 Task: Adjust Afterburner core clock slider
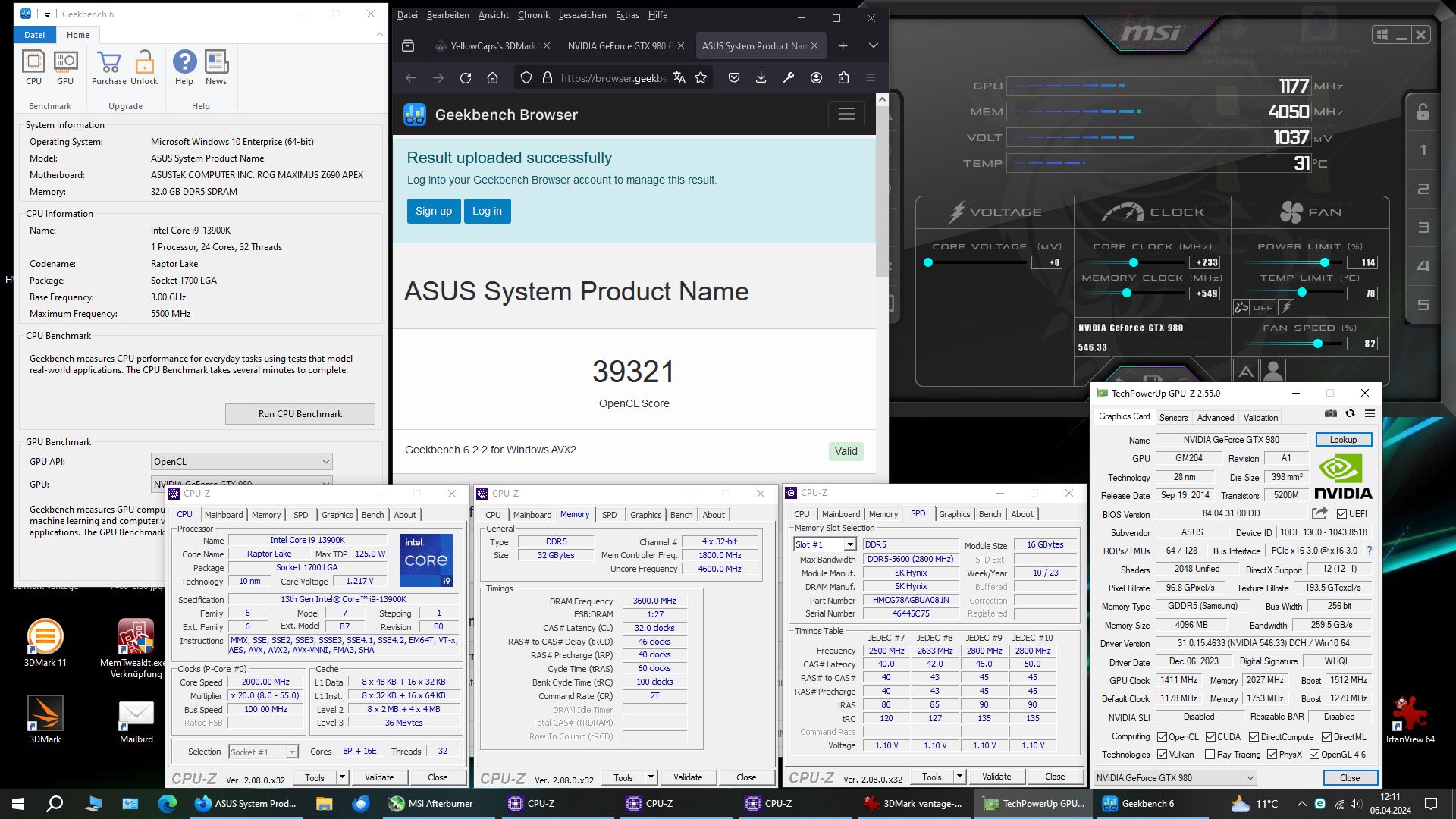click(1133, 262)
